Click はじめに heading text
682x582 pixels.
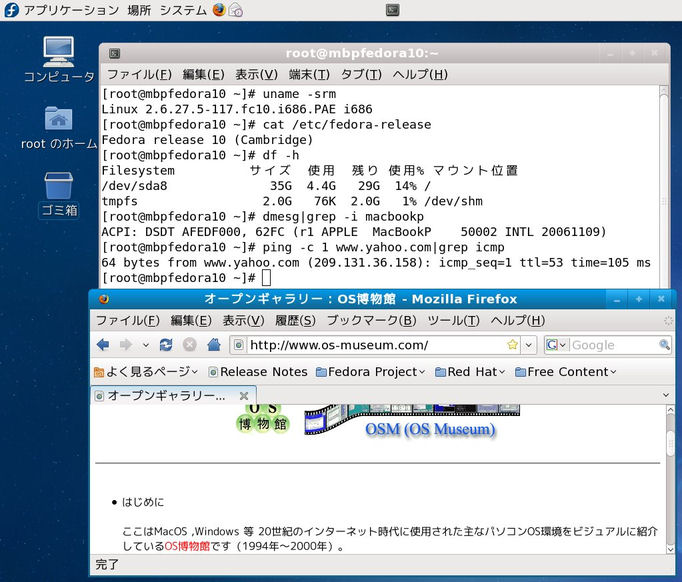tap(143, 502)
